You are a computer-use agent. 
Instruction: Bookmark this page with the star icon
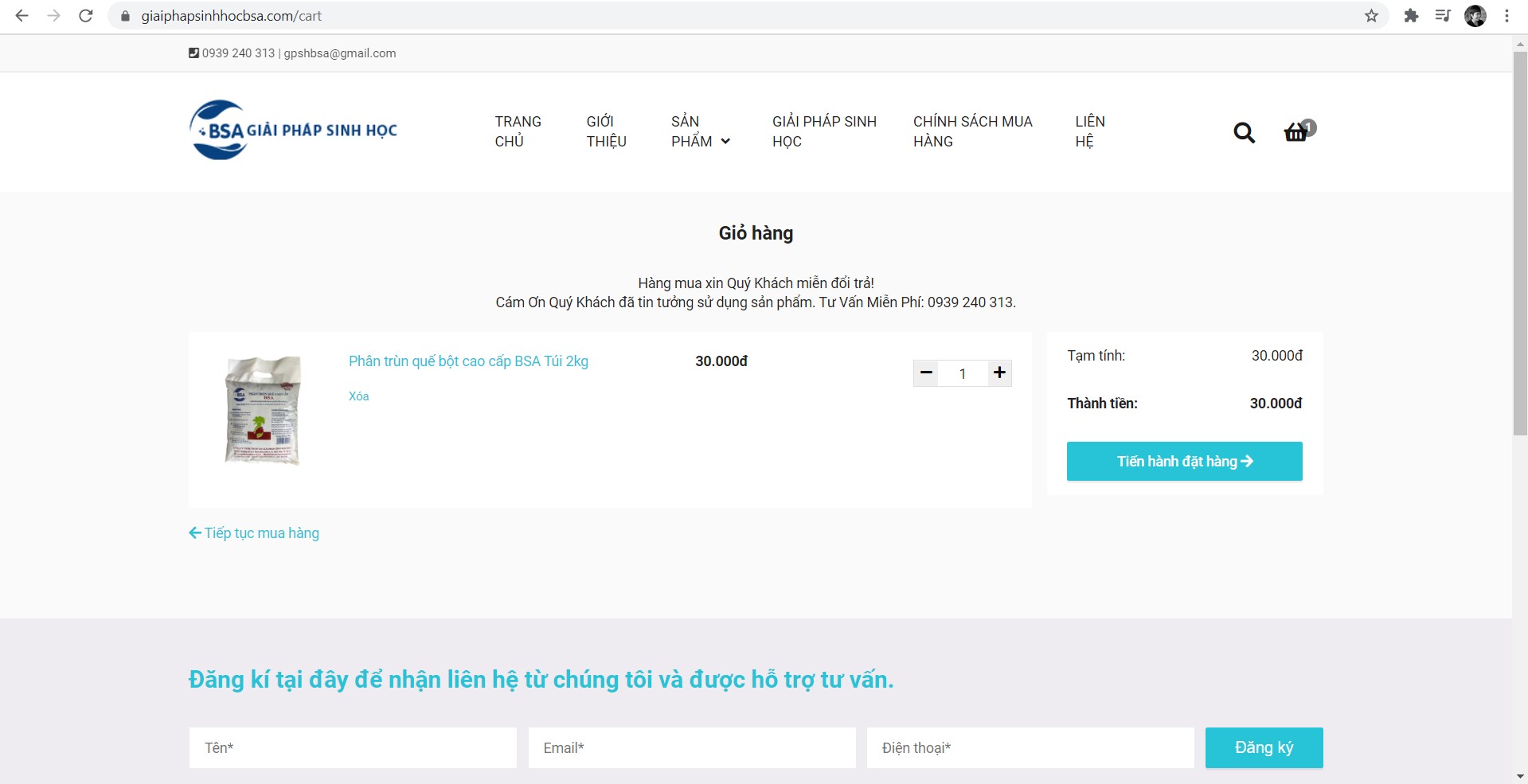click(x=1371, y=16)
